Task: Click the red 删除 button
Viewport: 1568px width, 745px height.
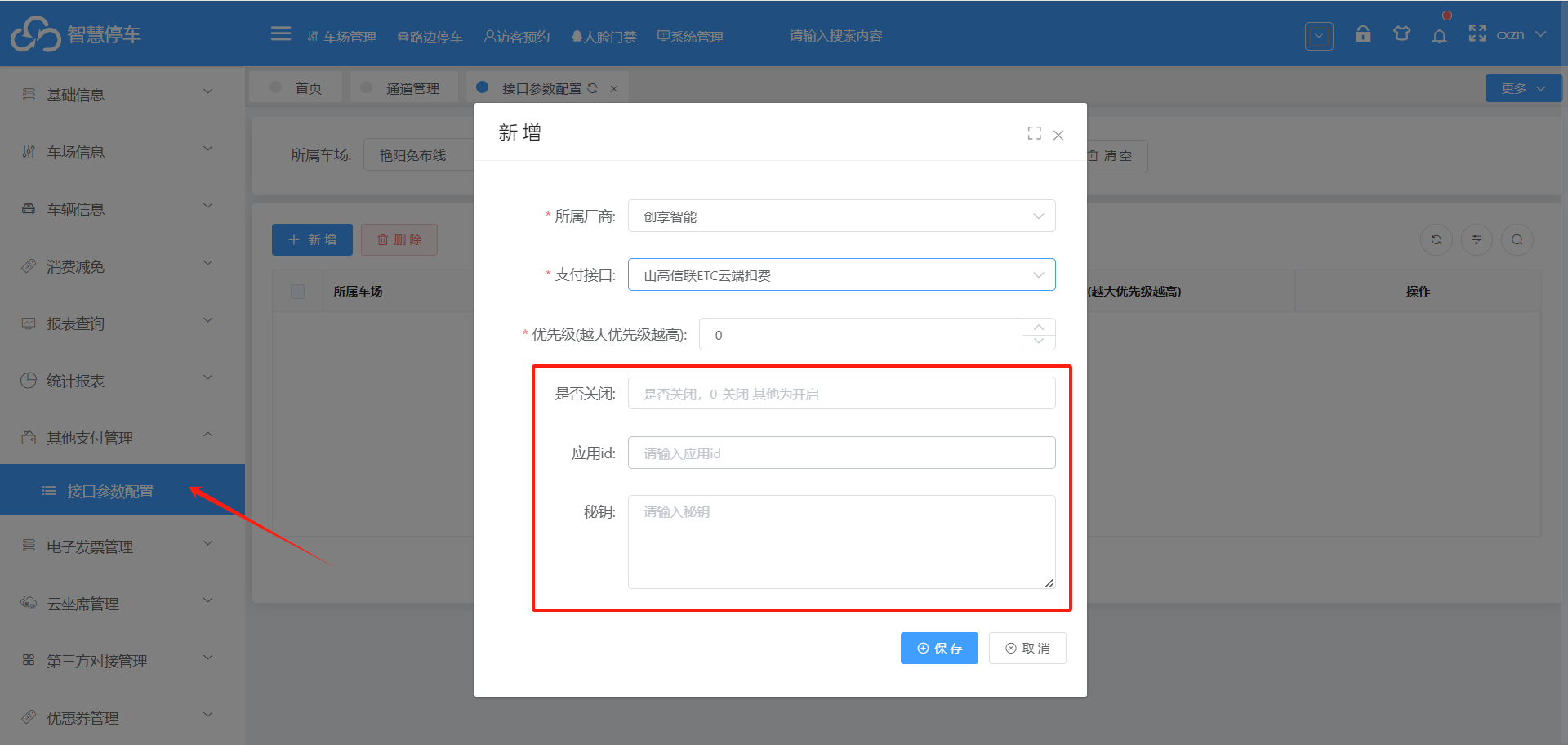Action: tap(399, 240)
